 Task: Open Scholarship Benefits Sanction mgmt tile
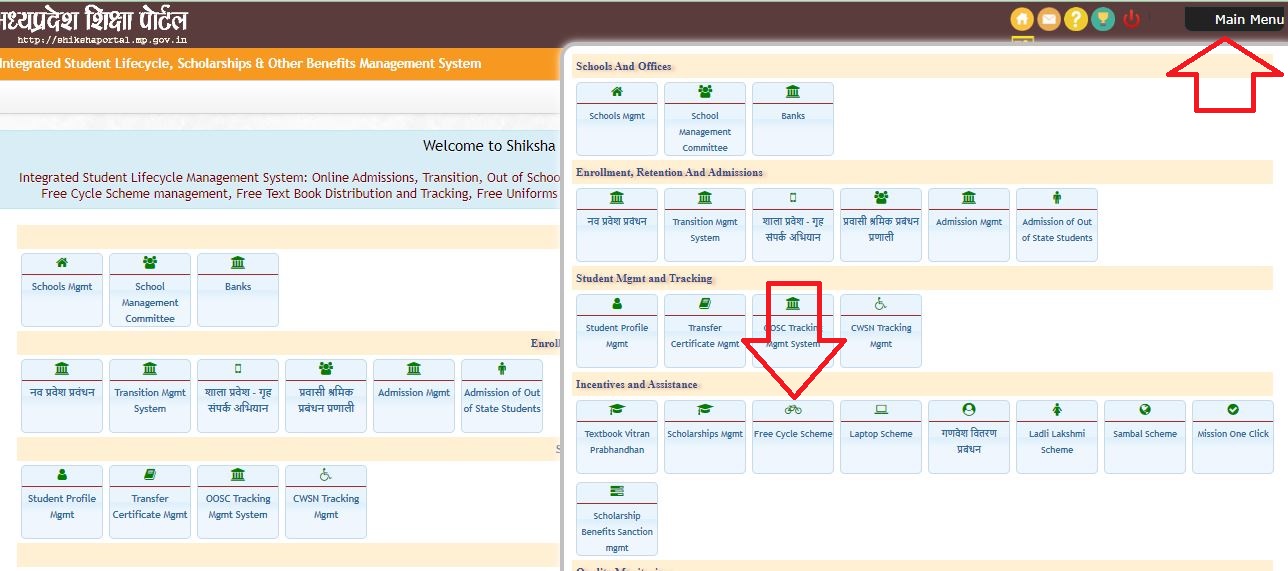pos(617,519)
